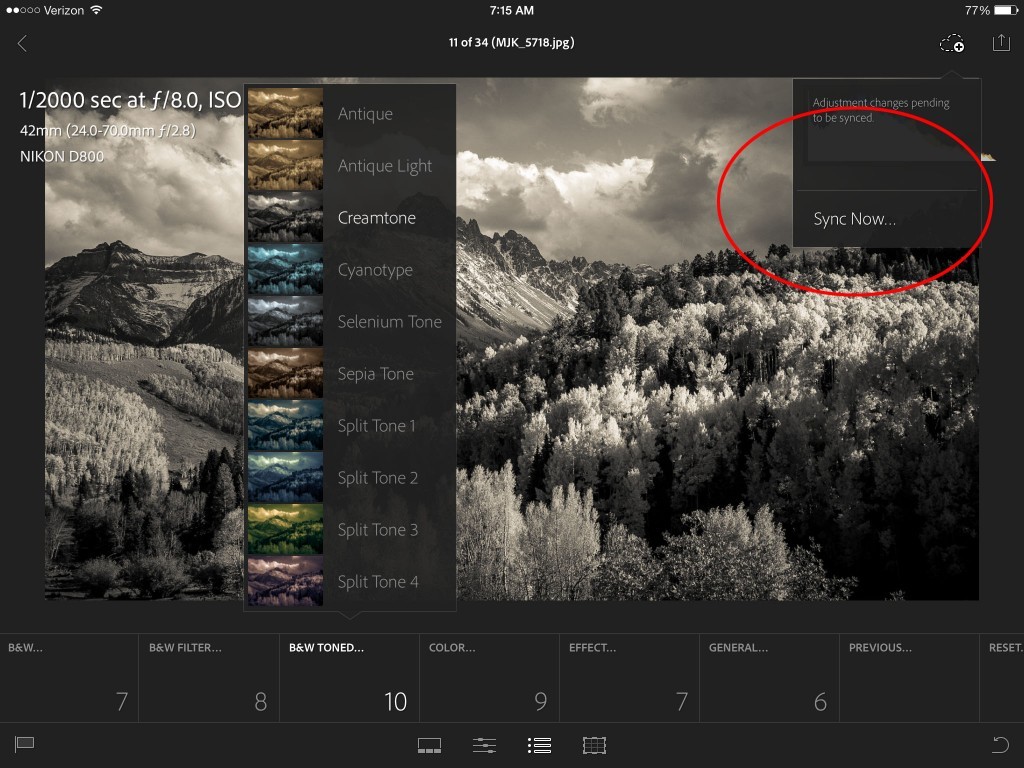Tap the back arrow icon

22,44
